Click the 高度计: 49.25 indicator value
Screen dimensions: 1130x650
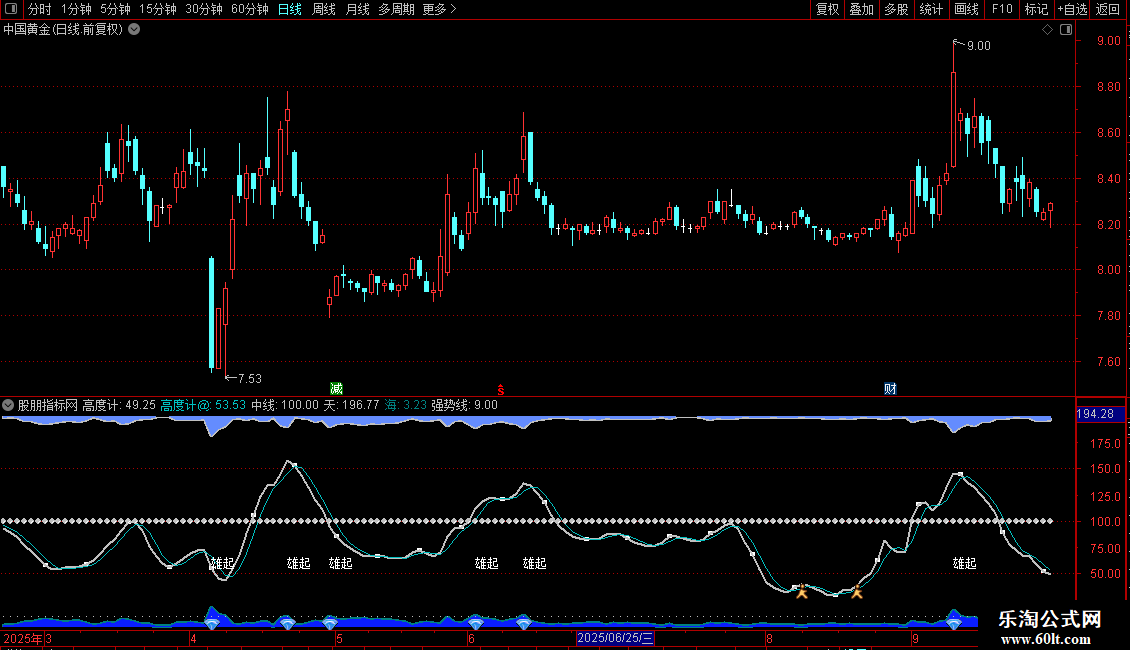tap(119, 405)
